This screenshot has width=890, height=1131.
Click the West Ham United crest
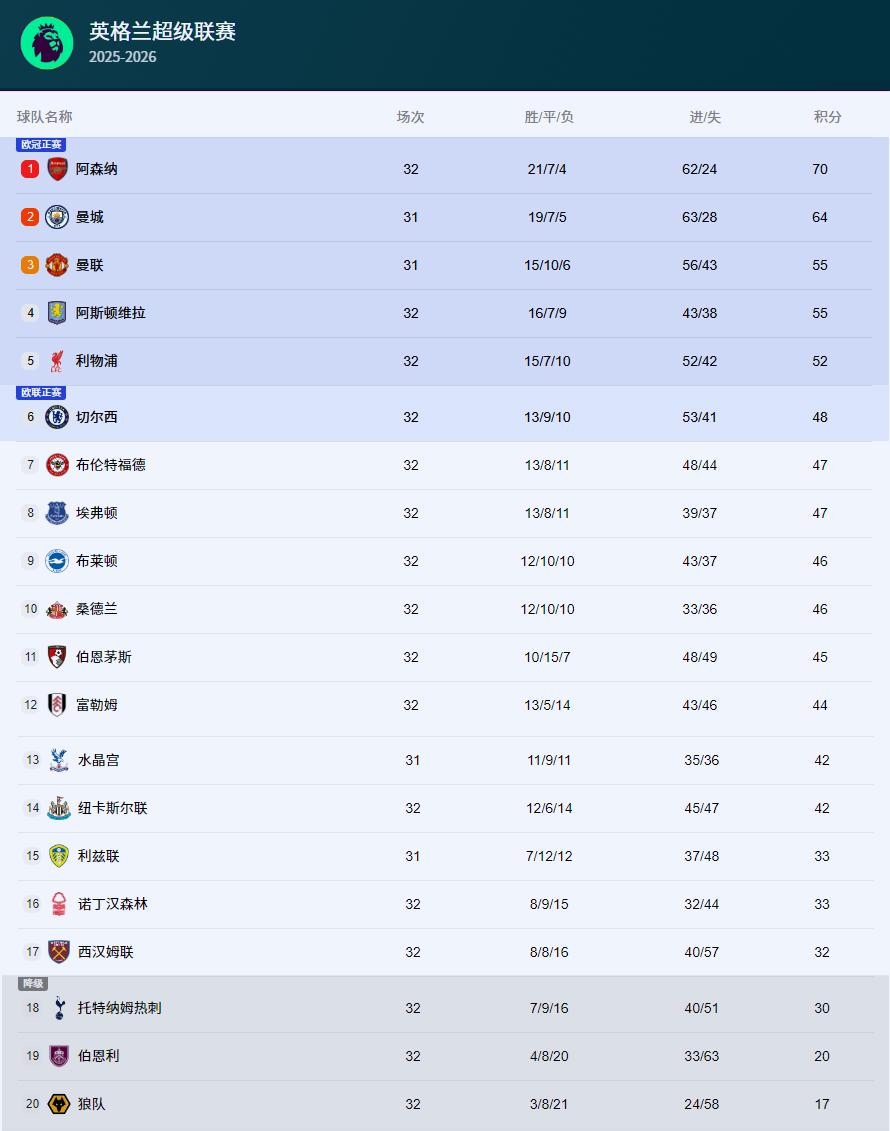point(59,952)
